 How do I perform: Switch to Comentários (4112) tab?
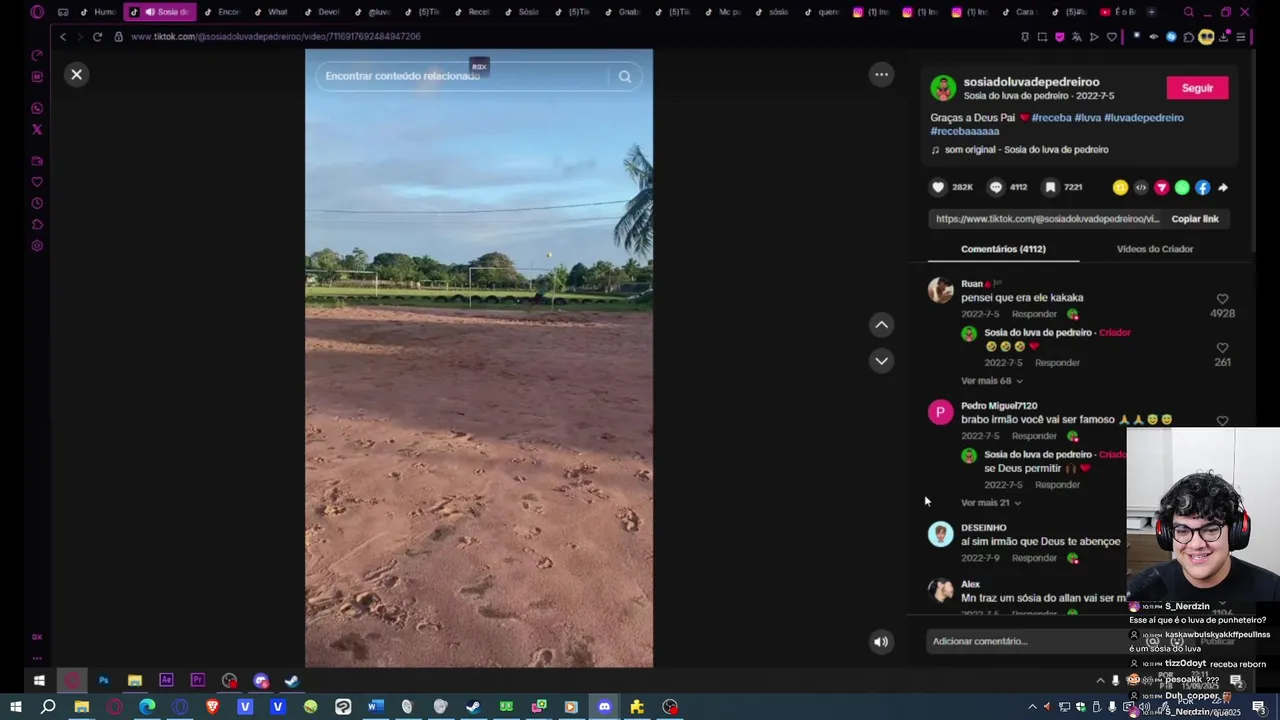coord(1003,249)
